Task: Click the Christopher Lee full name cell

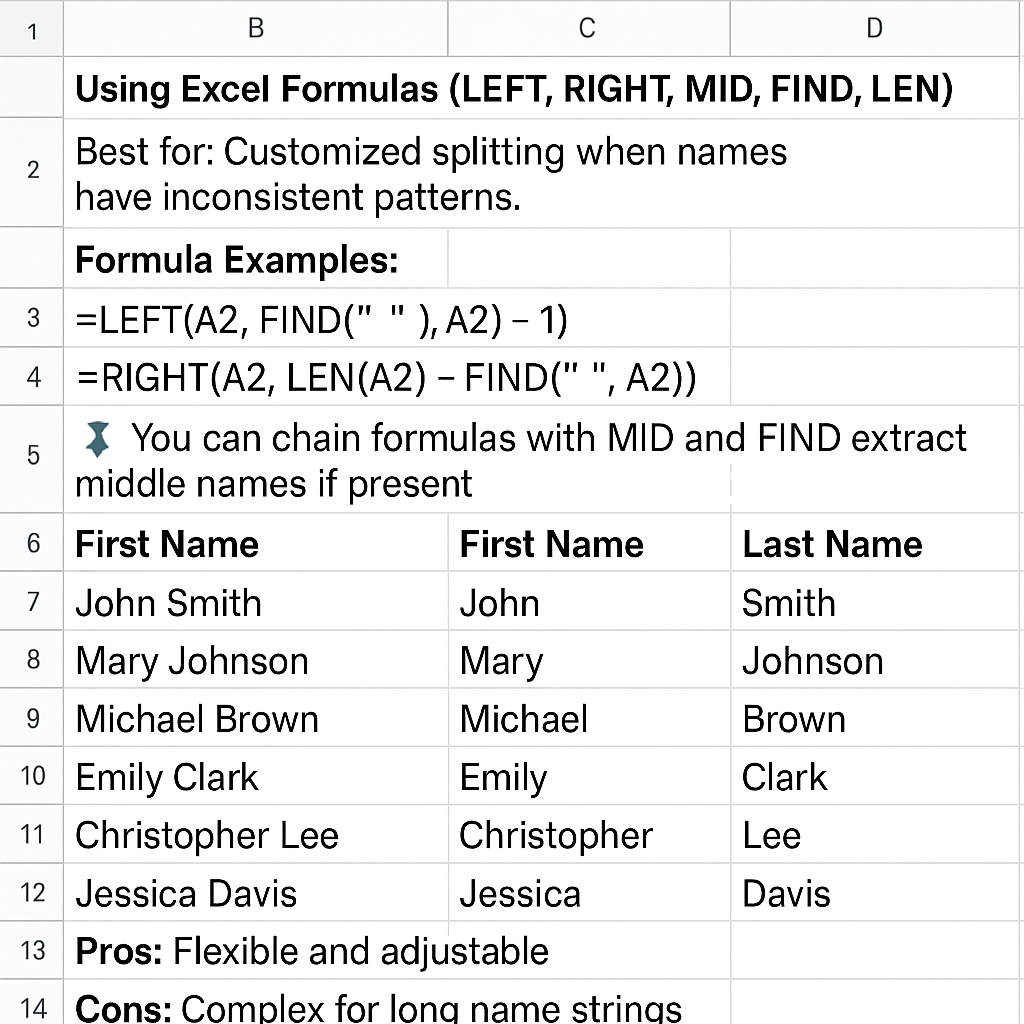Action: point(256,834)
